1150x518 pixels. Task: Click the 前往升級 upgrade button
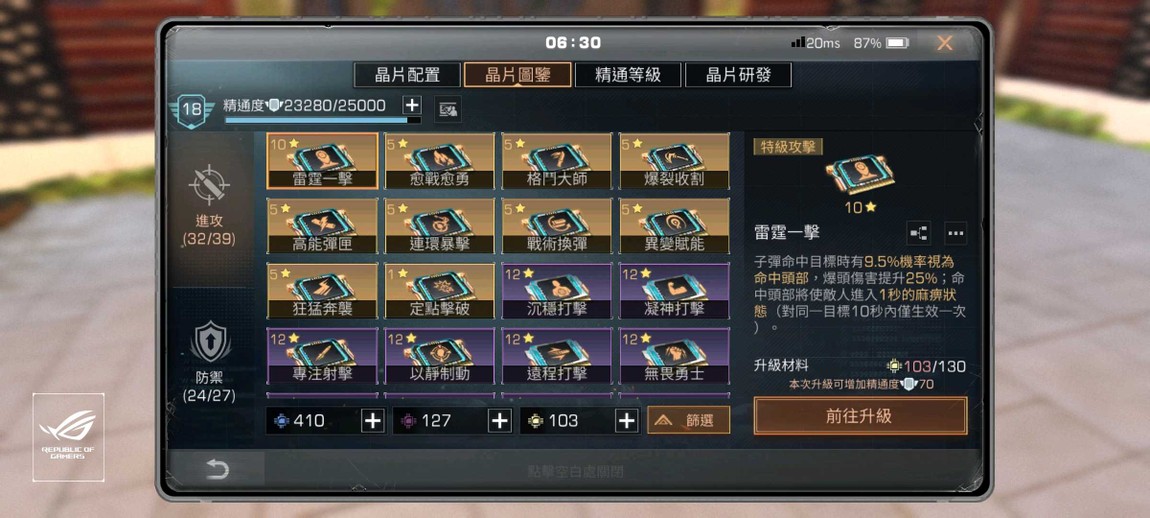click(860, 416)
